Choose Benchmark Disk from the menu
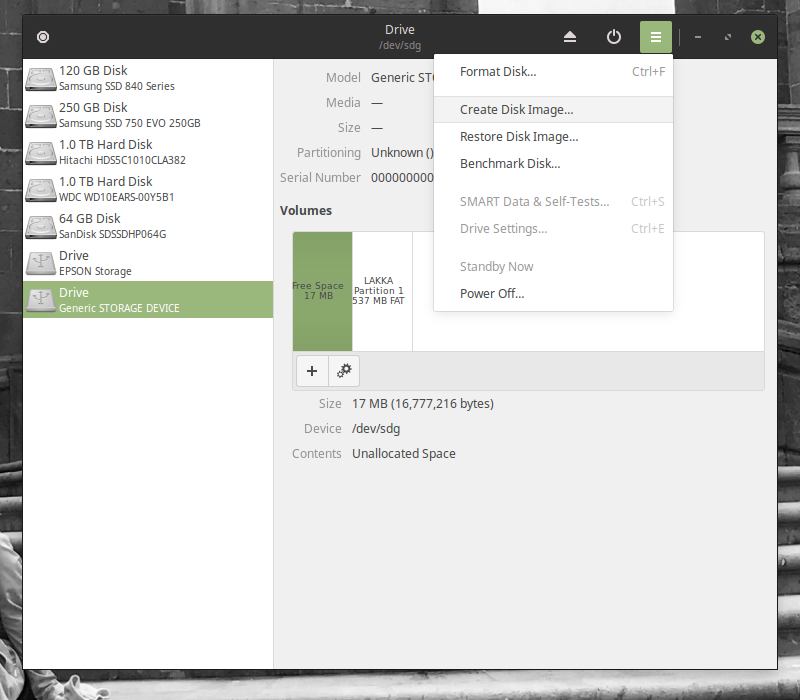Viewport: 800px width, 700px height. coord(509,164)
